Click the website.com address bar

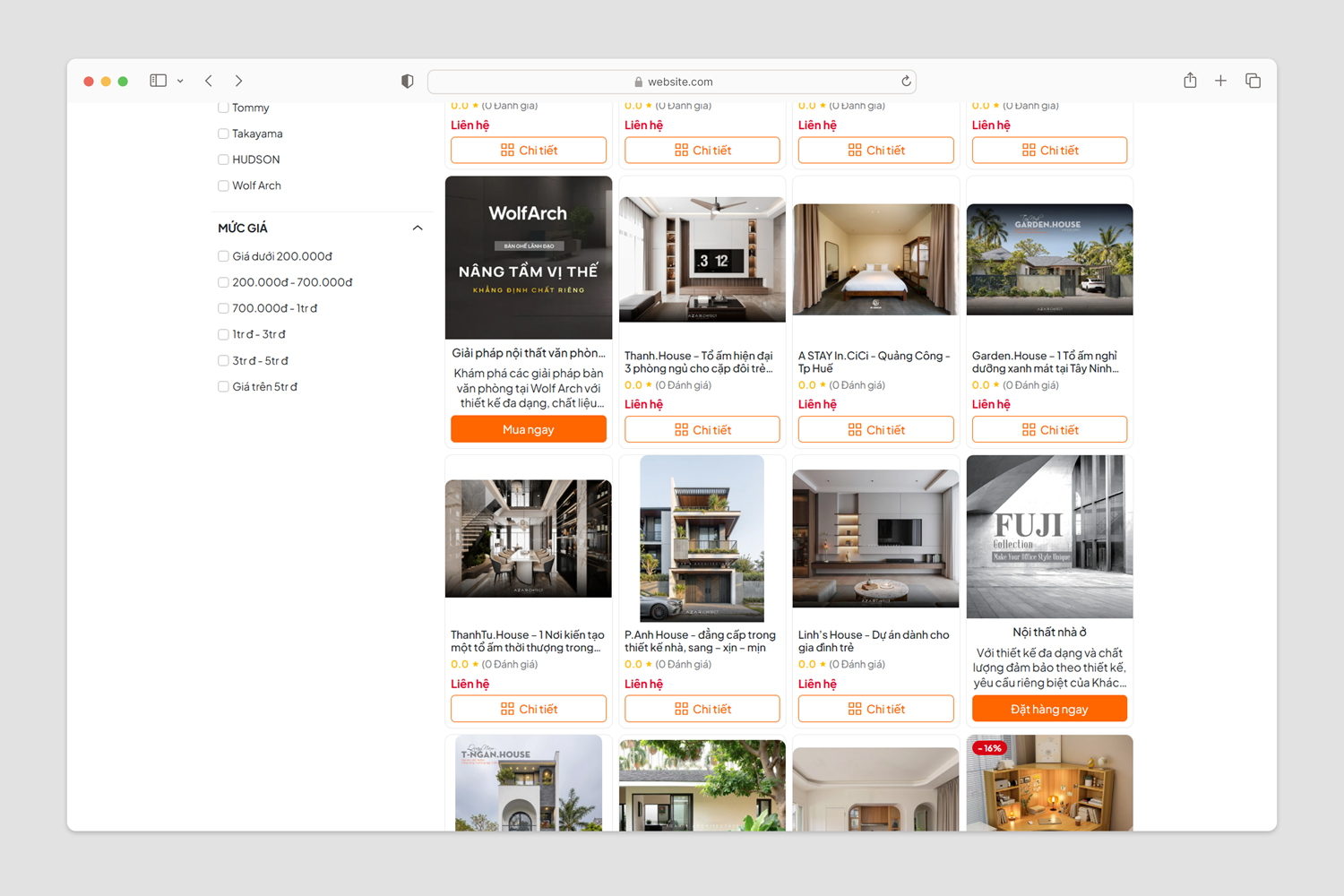click(672, 82)
